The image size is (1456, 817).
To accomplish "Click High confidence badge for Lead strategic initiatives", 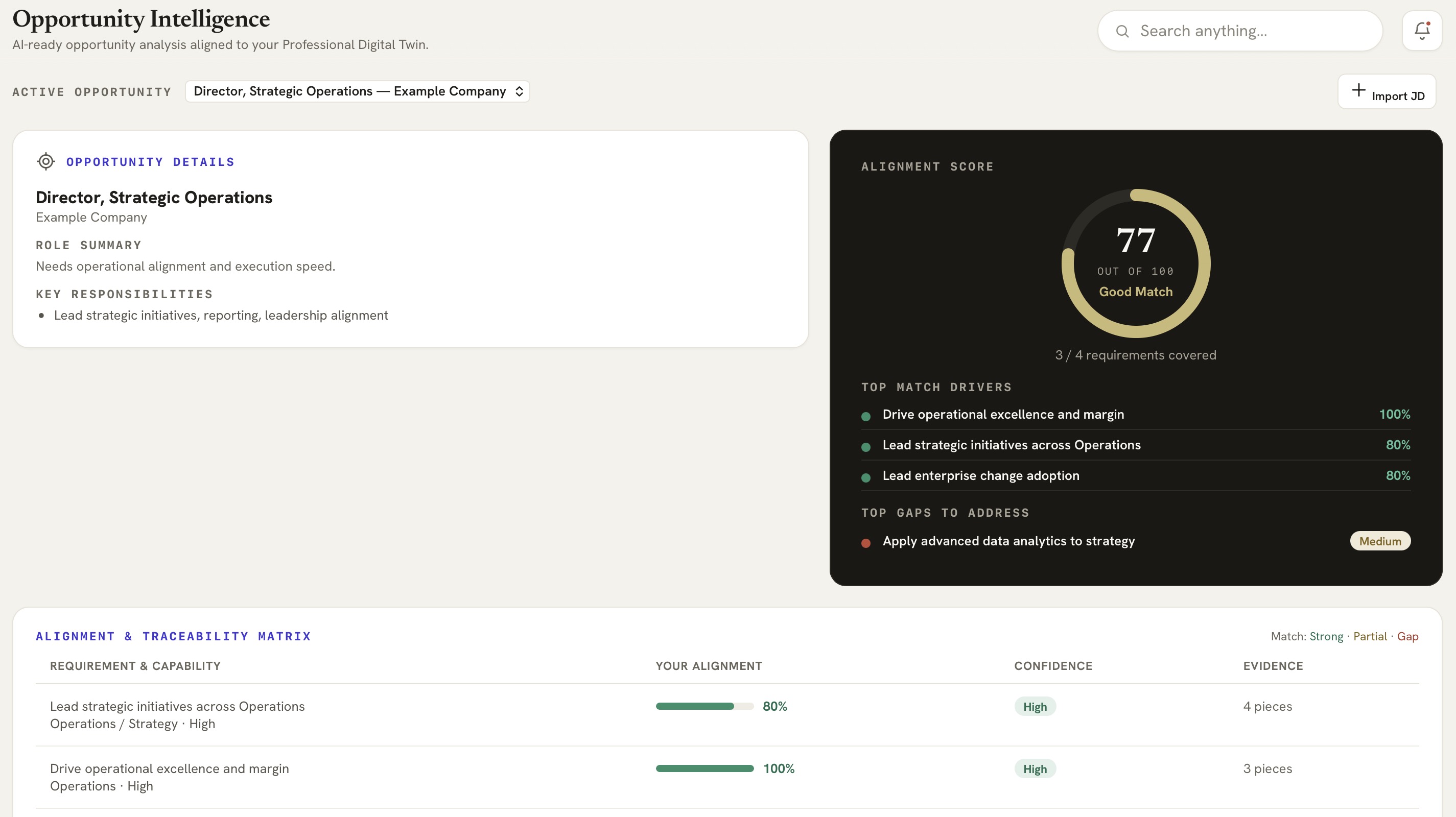I will pyautogui.click(x=1035, y=707).
